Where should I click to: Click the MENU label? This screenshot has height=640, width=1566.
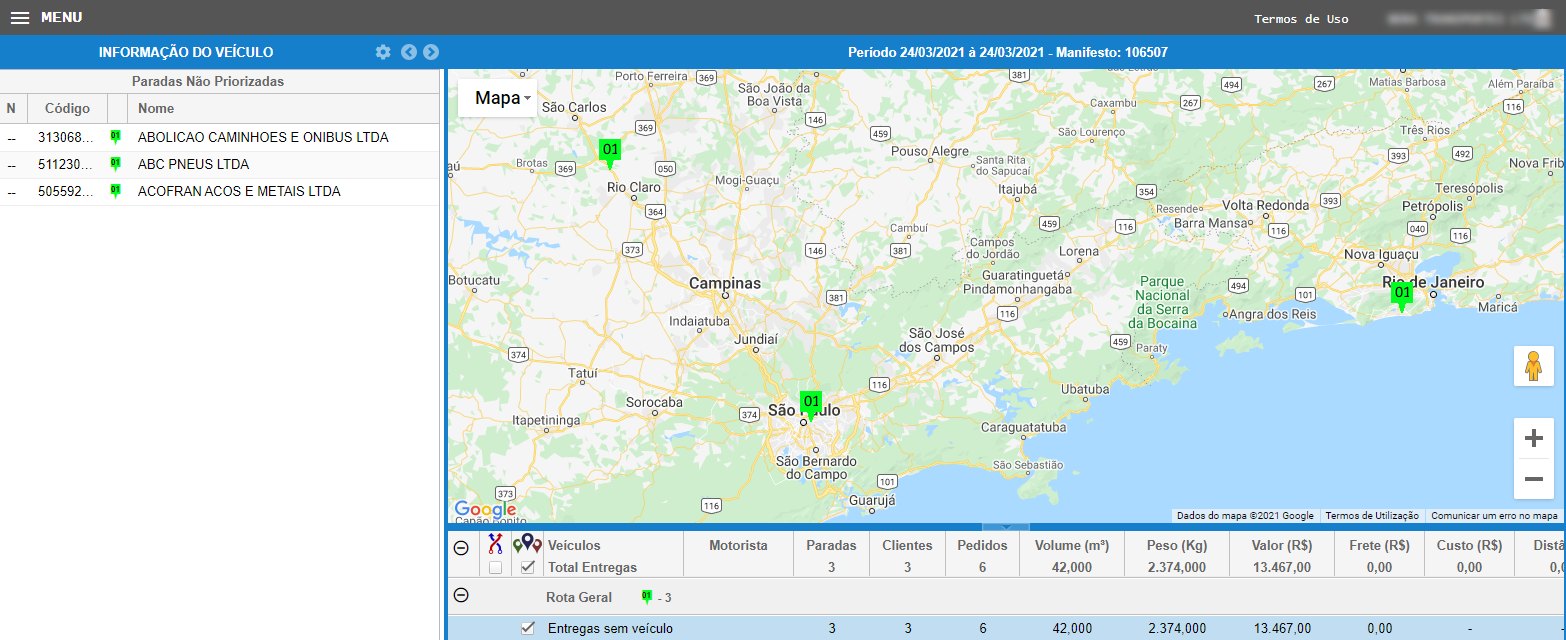point(61,18)
